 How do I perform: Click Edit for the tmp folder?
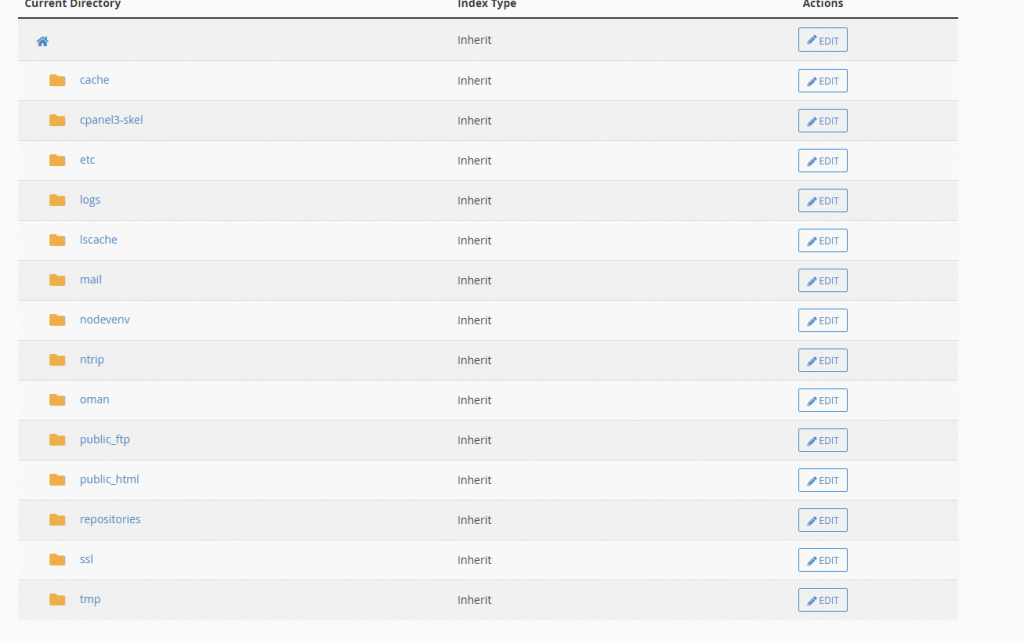point(822,600)
